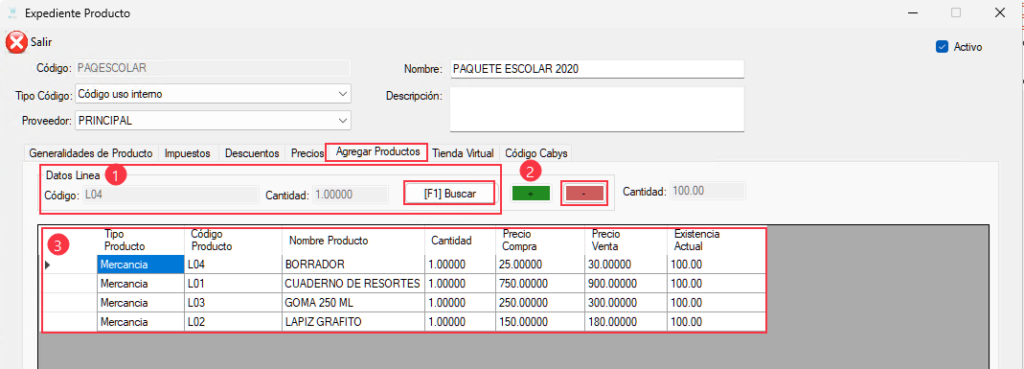The width and height of the screenshot is (1024, 369).
Task: Click the [F1] Buscar button
Action: click(x=449, y=194)
